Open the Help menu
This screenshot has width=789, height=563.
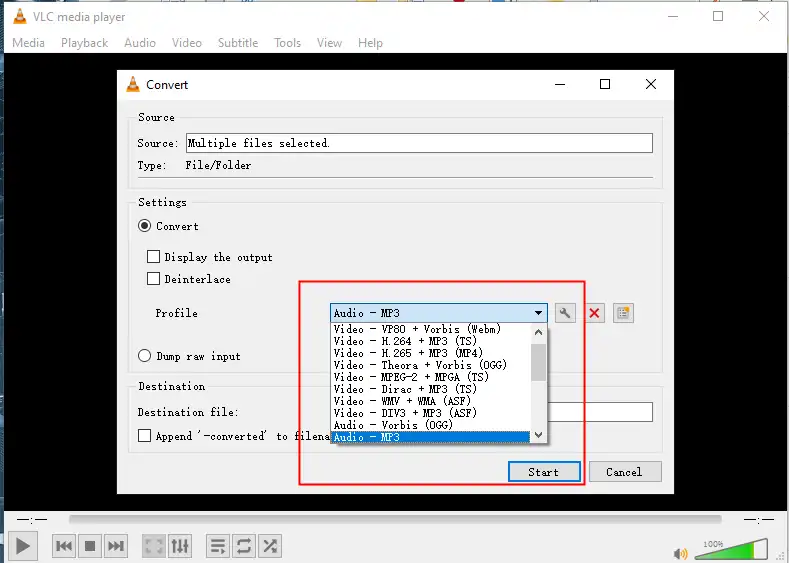(370, 43)
